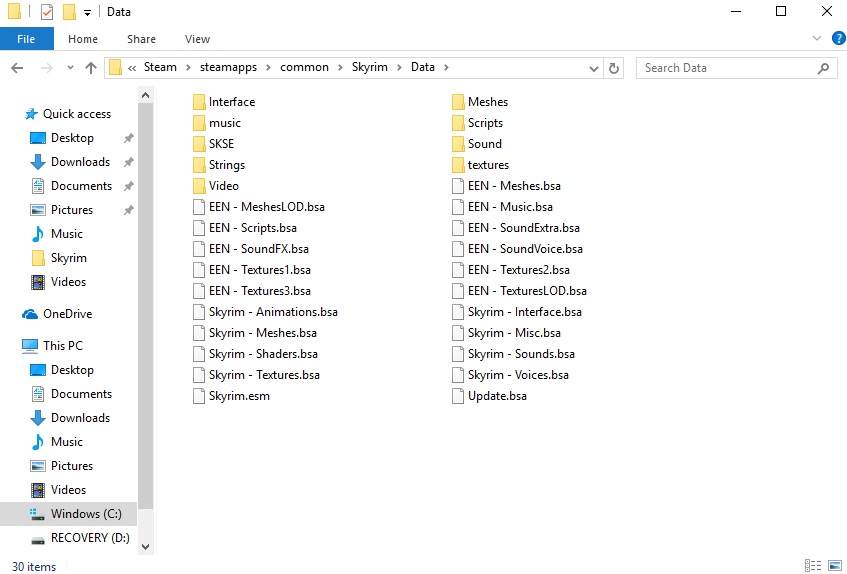Select Windows (C:) in the navigation pane
This screenshot has height=574, width=847.
[86, 514]
